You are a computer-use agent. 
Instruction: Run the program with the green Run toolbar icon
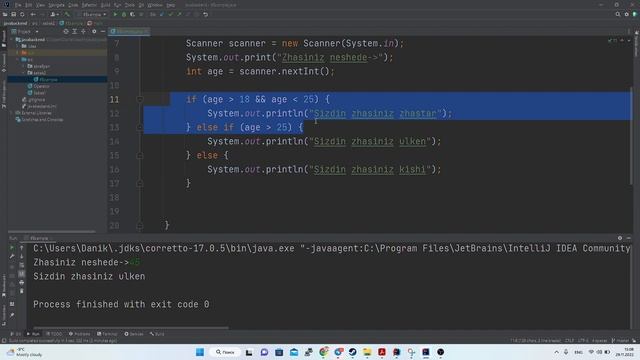click(115, 14)
